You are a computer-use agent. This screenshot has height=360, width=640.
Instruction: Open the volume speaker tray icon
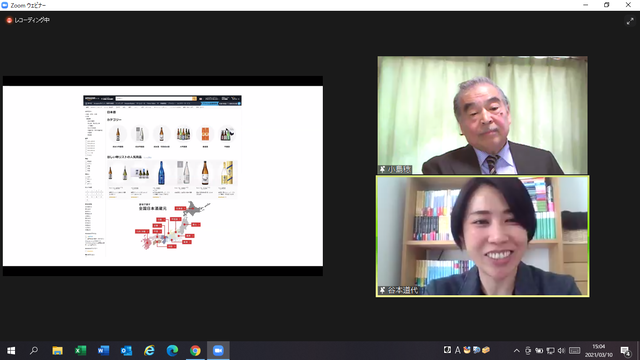561,351
